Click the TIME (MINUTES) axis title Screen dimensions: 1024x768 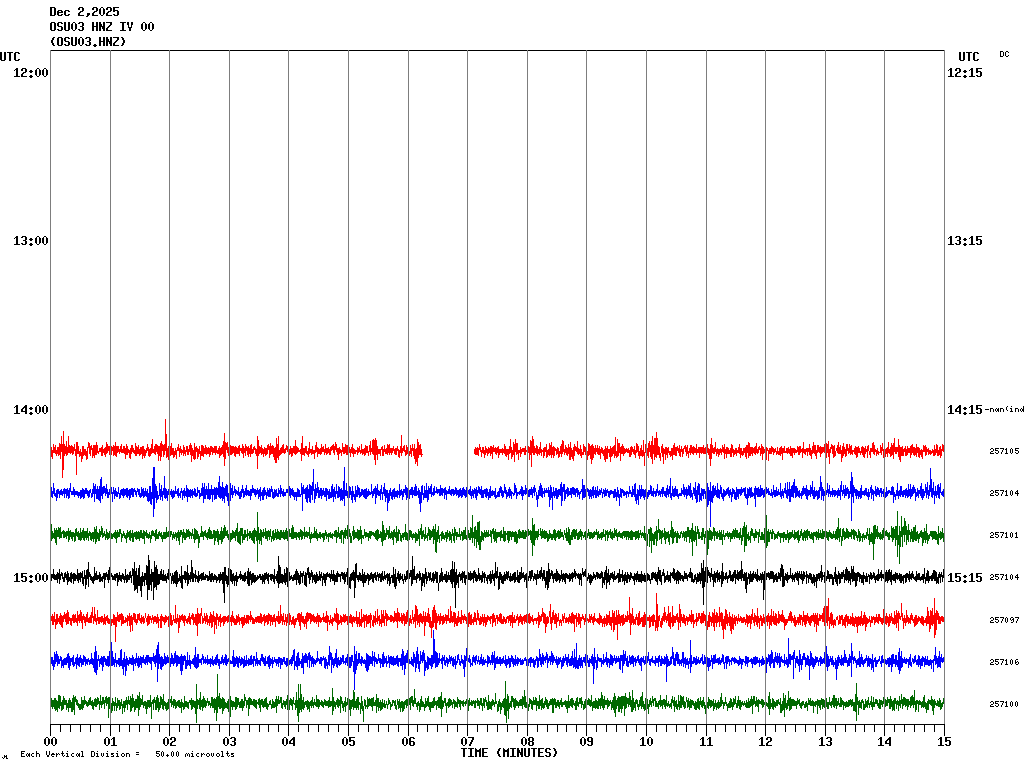pyautogui.click(x=509, y=753)
